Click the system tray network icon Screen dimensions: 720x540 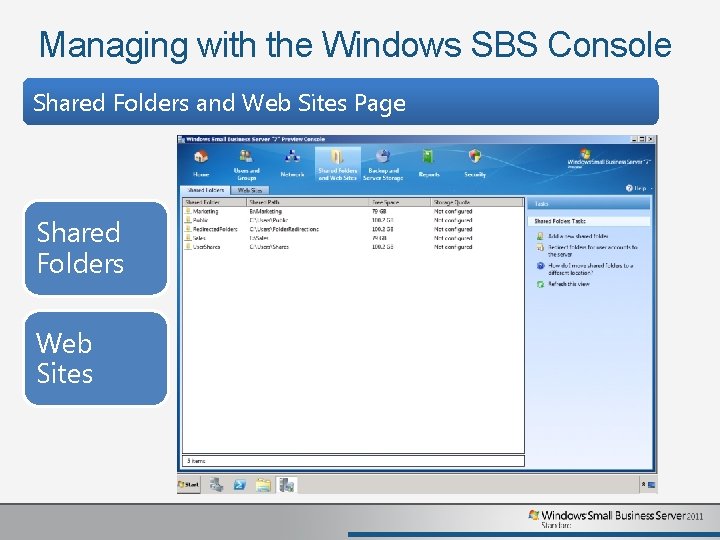(x=652, y=484)
